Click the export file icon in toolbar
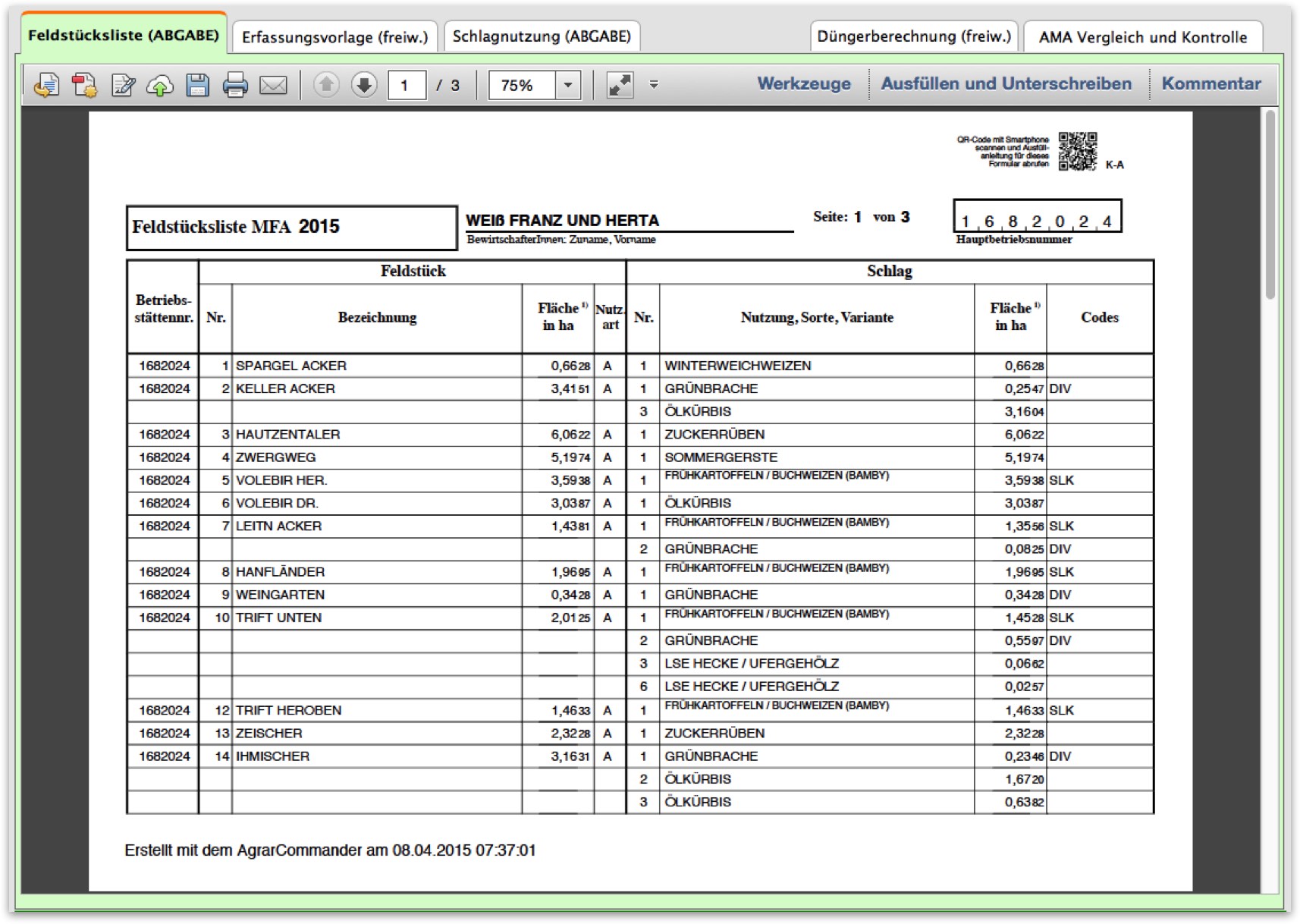Image resolution: width=1300 pixels, height=924 pixels. tap(46, 85)
